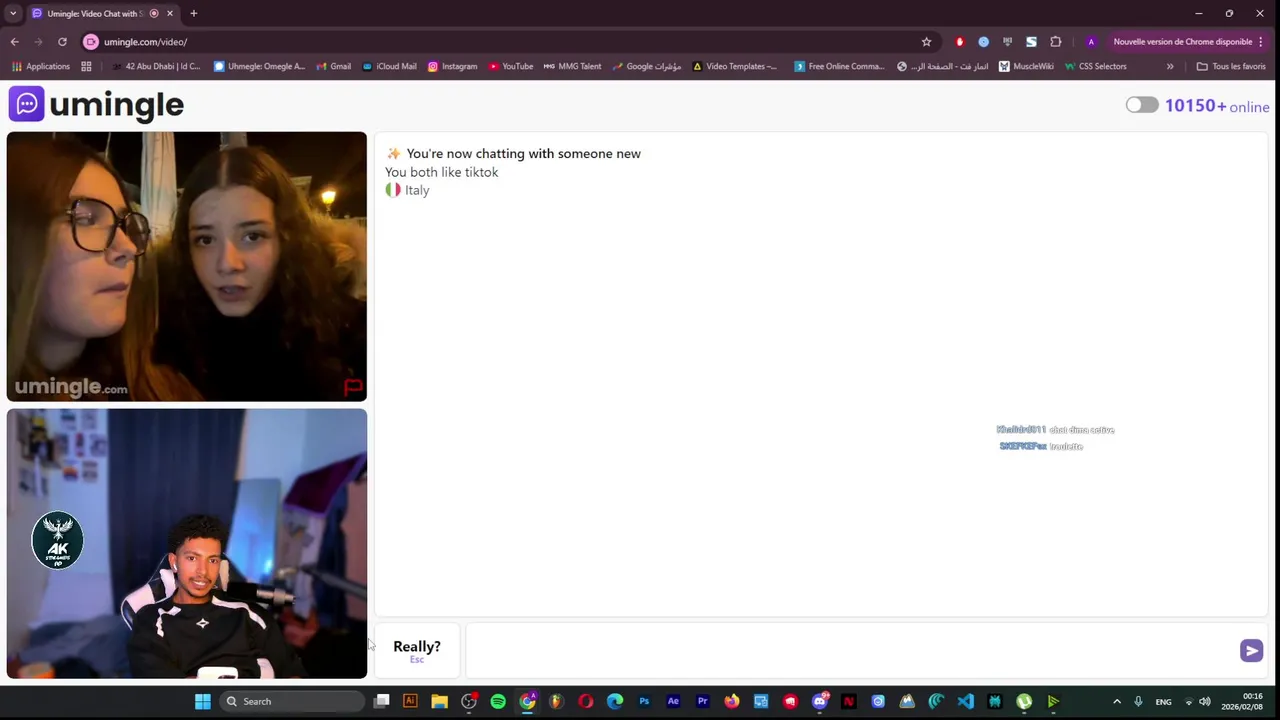The width and height of the screenshot is (1280, 720).
Task: Open the Video Templates bookmark
Action: (x=734, y=66)
